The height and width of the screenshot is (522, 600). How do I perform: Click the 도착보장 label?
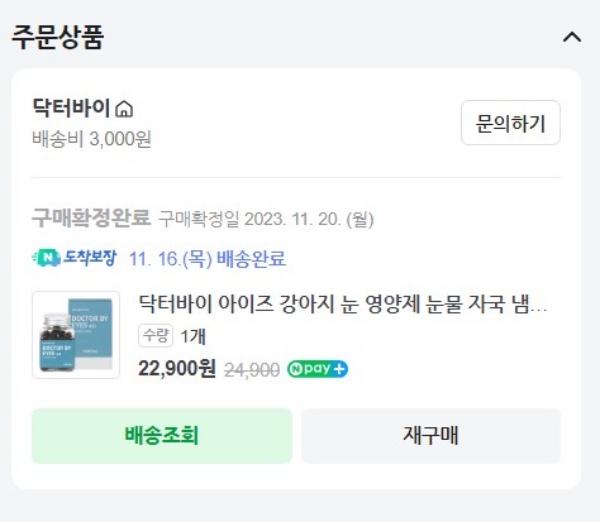pyautogui.click(x=90, y=258)
